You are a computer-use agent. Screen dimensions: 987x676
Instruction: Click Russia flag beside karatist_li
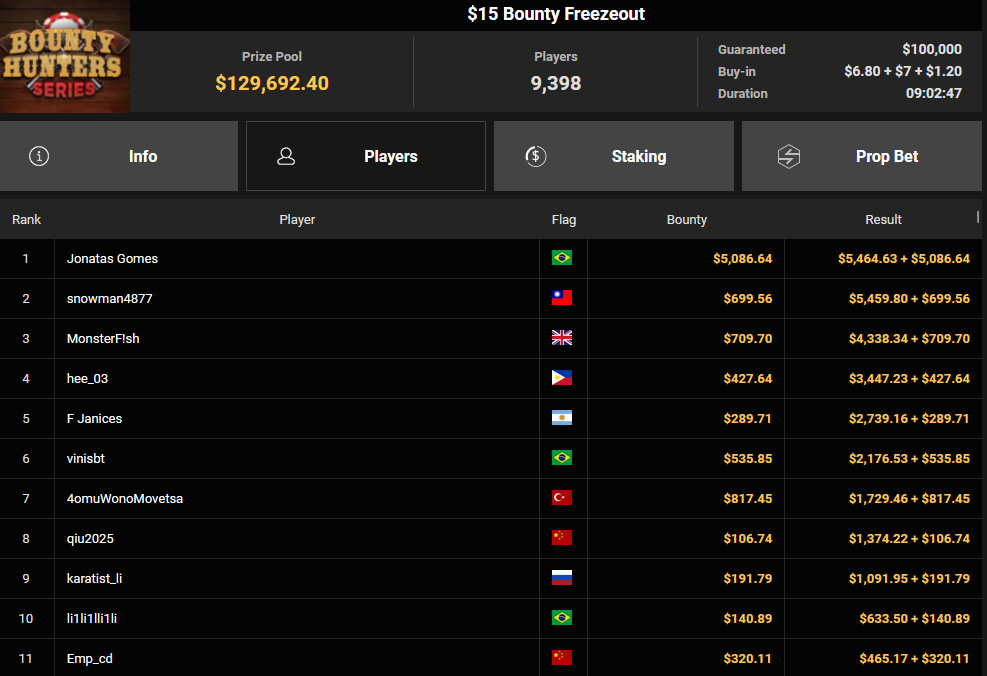[562, 578]
